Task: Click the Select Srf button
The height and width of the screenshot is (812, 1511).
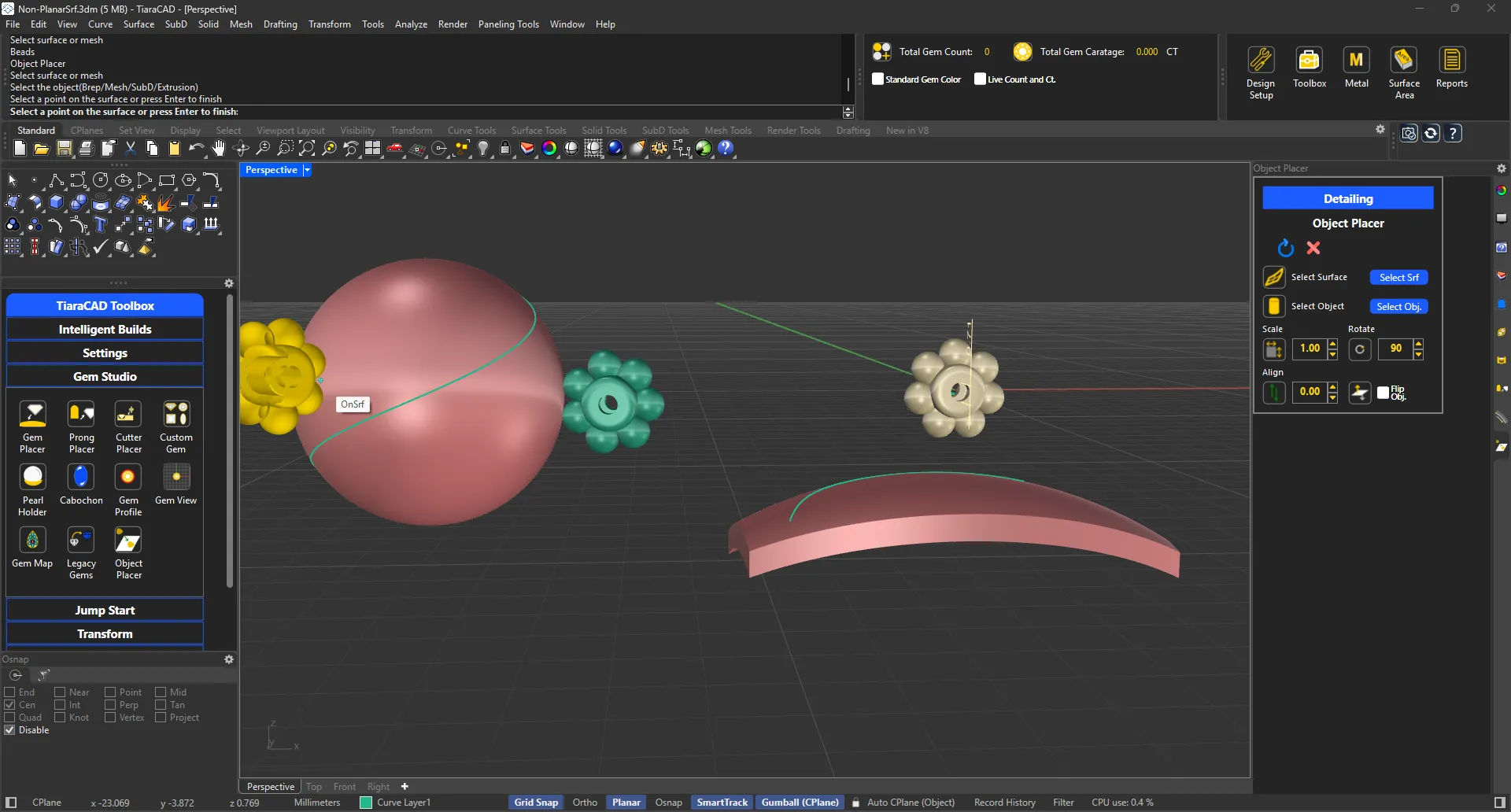Action: [x=1398, y=277]
